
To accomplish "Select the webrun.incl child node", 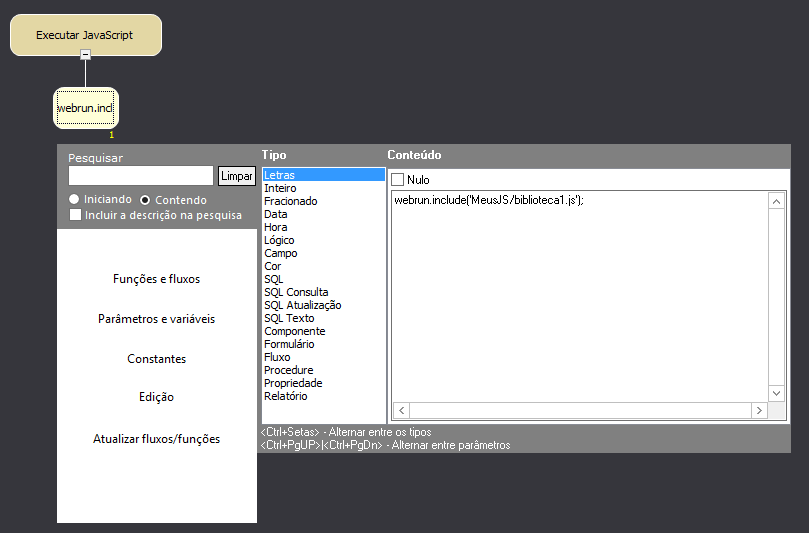I will coord(85,108).
